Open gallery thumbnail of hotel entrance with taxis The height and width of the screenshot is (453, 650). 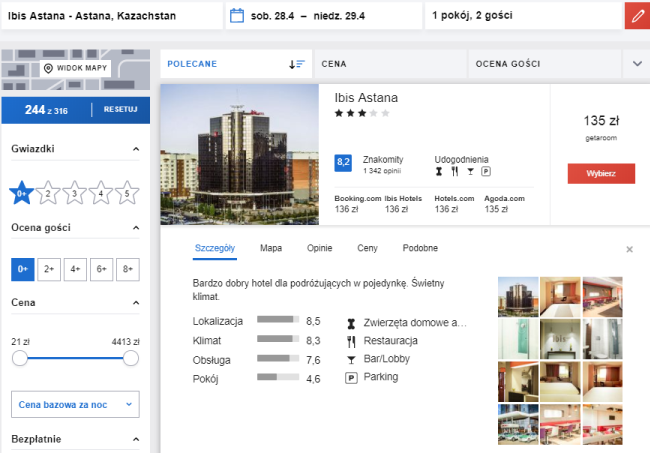click(518, 424)
